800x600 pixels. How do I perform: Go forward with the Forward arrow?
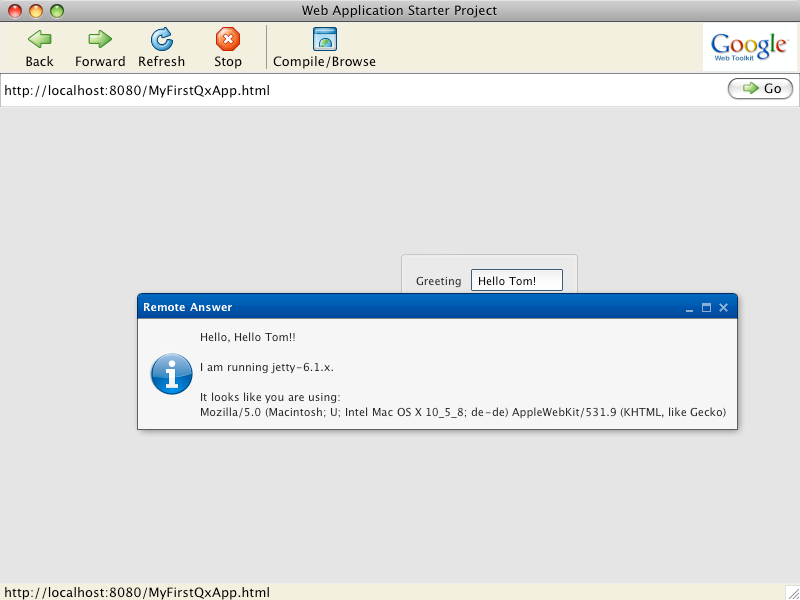tap(100, 47)
